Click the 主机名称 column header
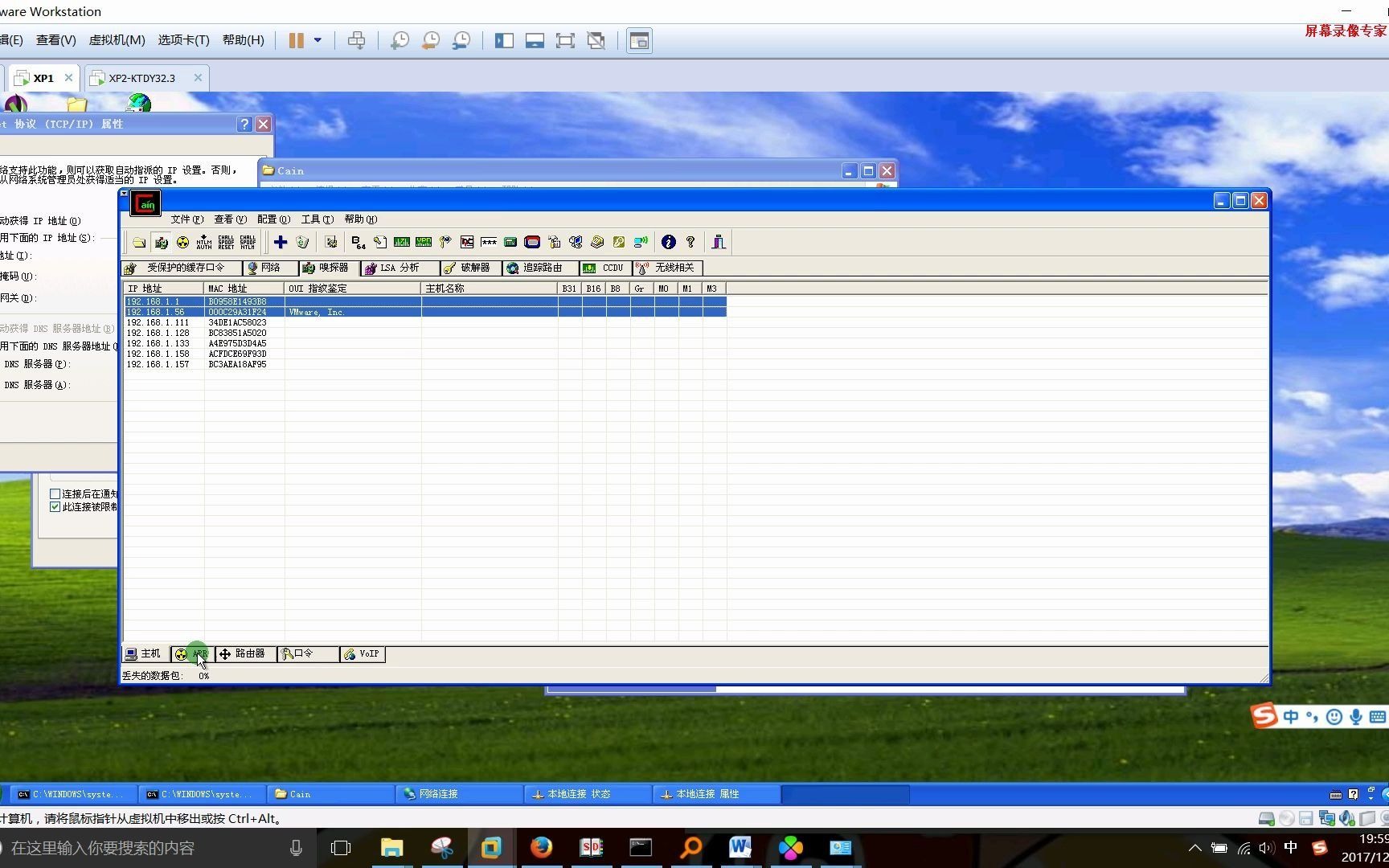The height and width of the screenshot is (868, 1389). pyautogui.click(x=489, y=289)
